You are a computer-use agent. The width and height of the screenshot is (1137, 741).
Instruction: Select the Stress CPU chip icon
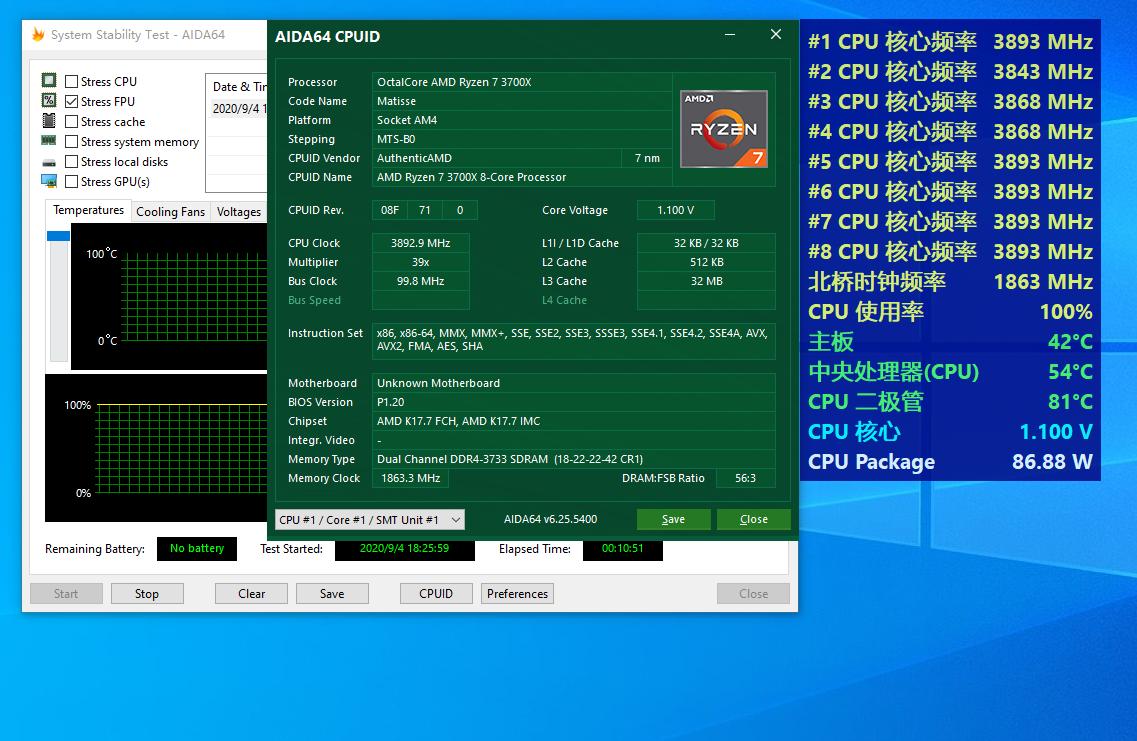click(47, 81)
